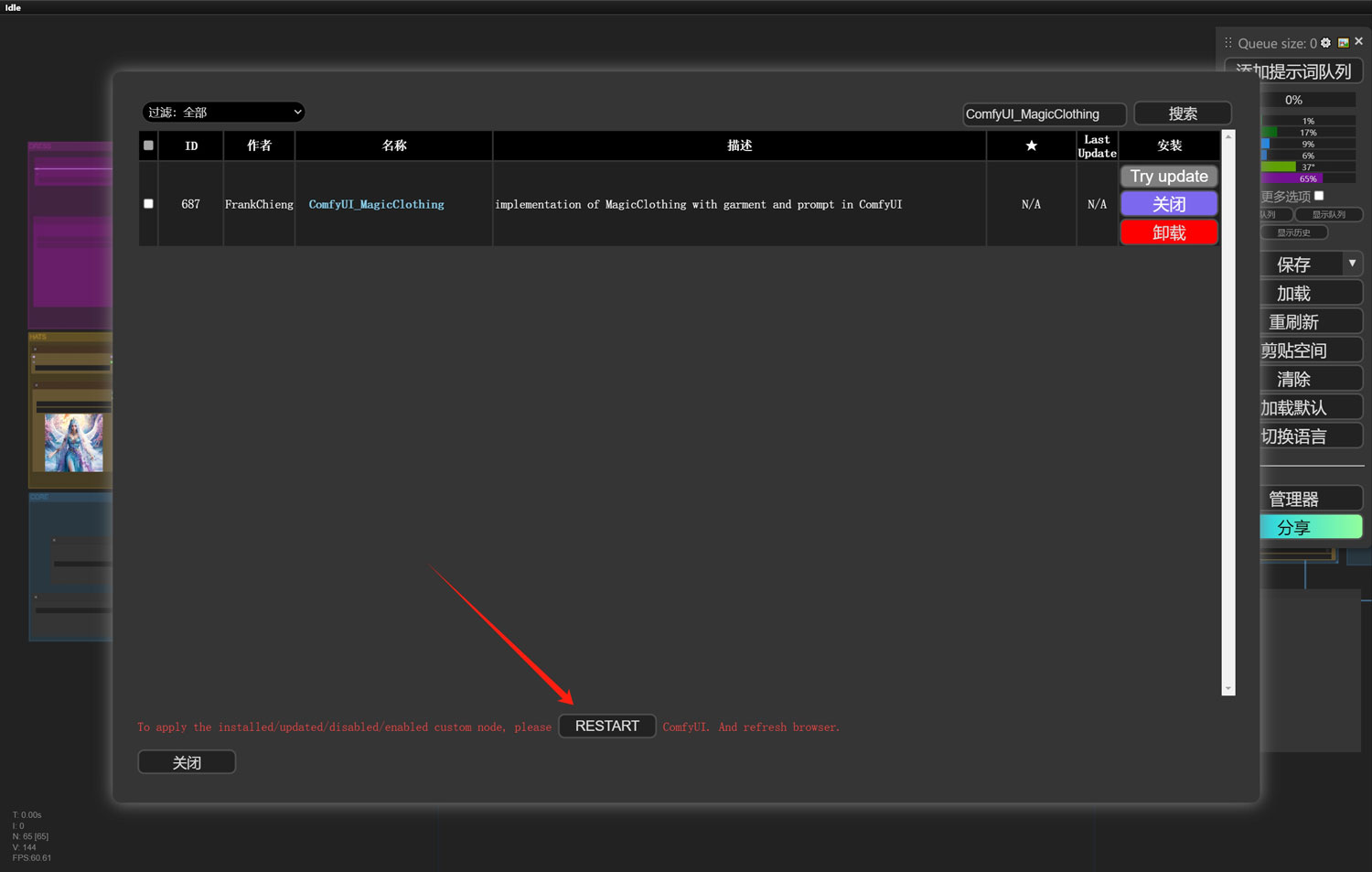Click the FPS:60.61 stats readout
This screenshot has width=1372, height=872.
point(32,858)
